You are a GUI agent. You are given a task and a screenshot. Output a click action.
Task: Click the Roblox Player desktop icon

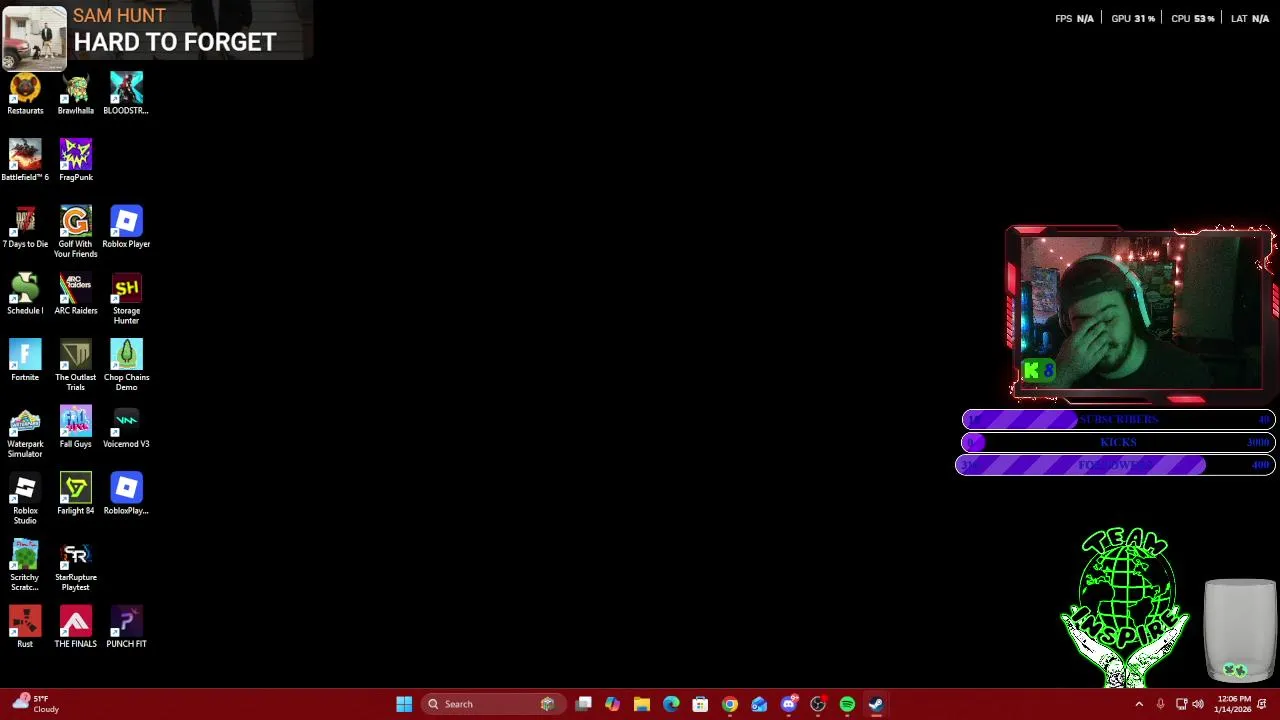(126, 228)
